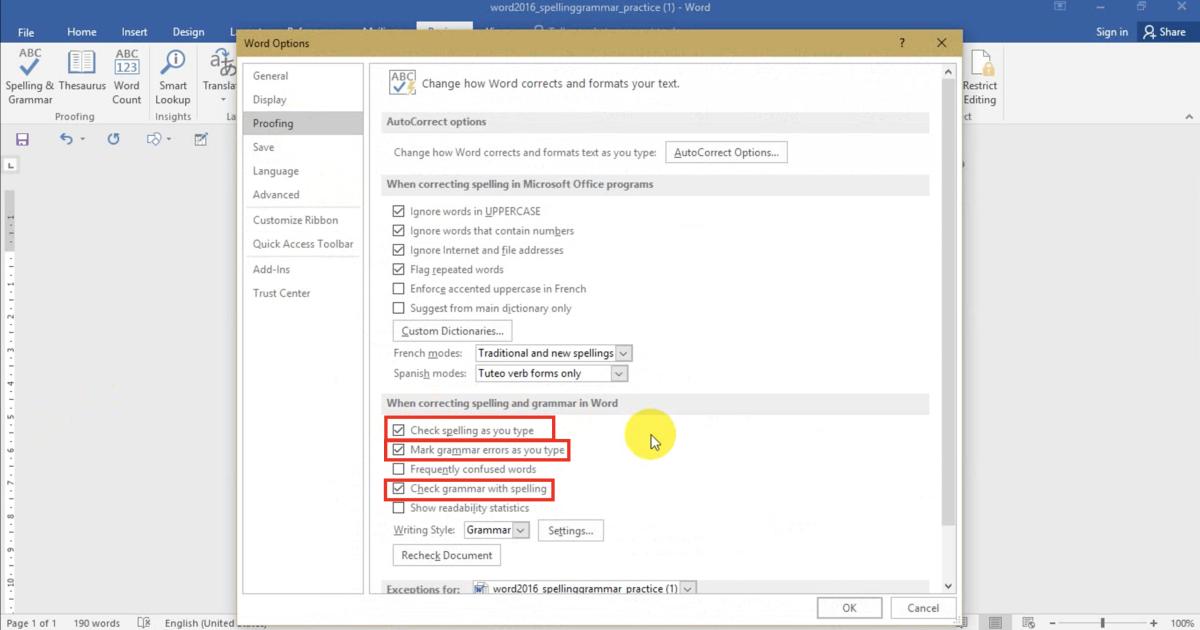The image size is (1200, 630).
Task: Launch Smart Lookup
Action: click(x=173, y=76)
